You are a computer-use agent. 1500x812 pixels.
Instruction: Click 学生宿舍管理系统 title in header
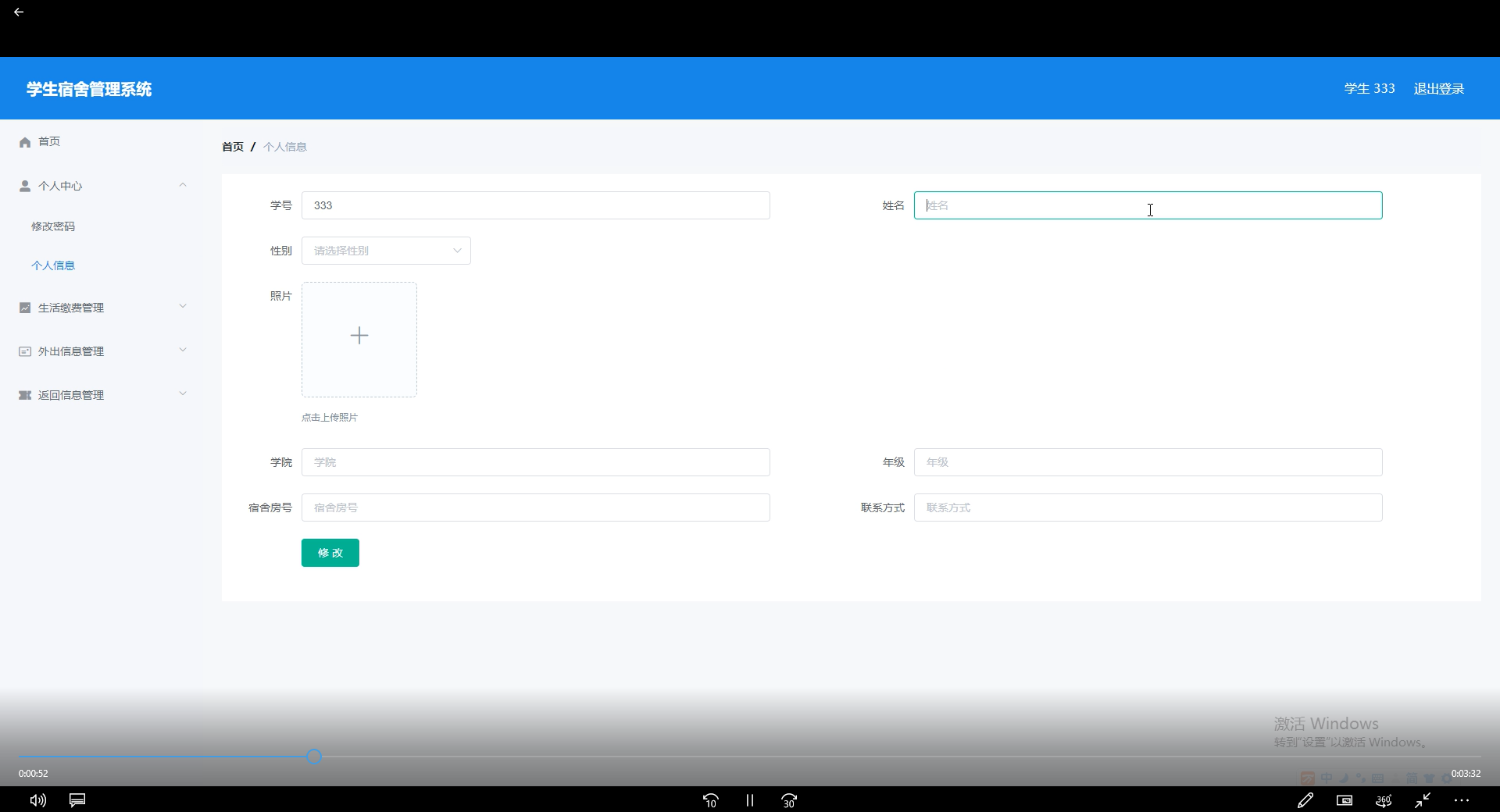pyautogui.click(x=89, y=89)
